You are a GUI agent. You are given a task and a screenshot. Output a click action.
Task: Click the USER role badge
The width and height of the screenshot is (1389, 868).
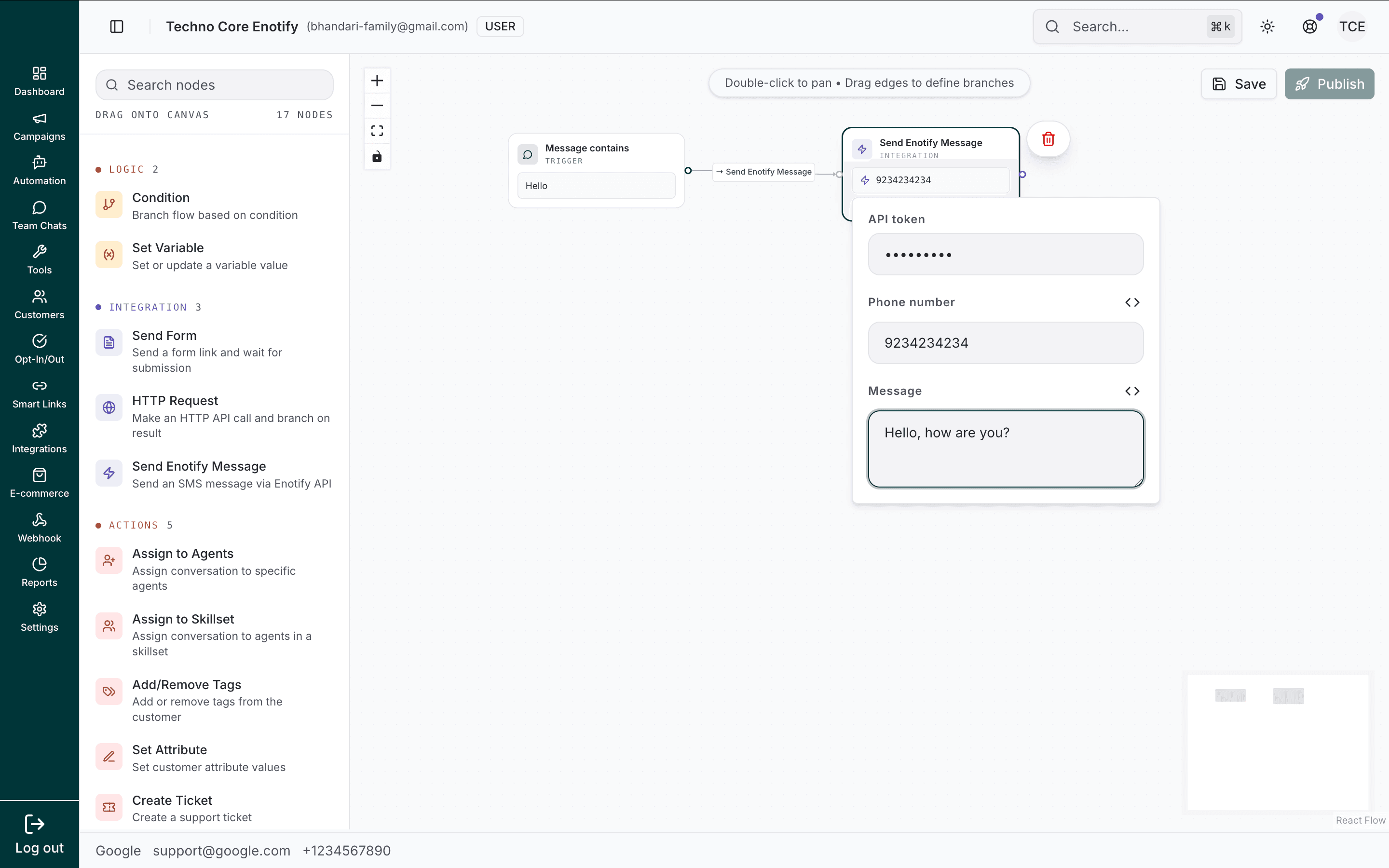pos(500,27)
